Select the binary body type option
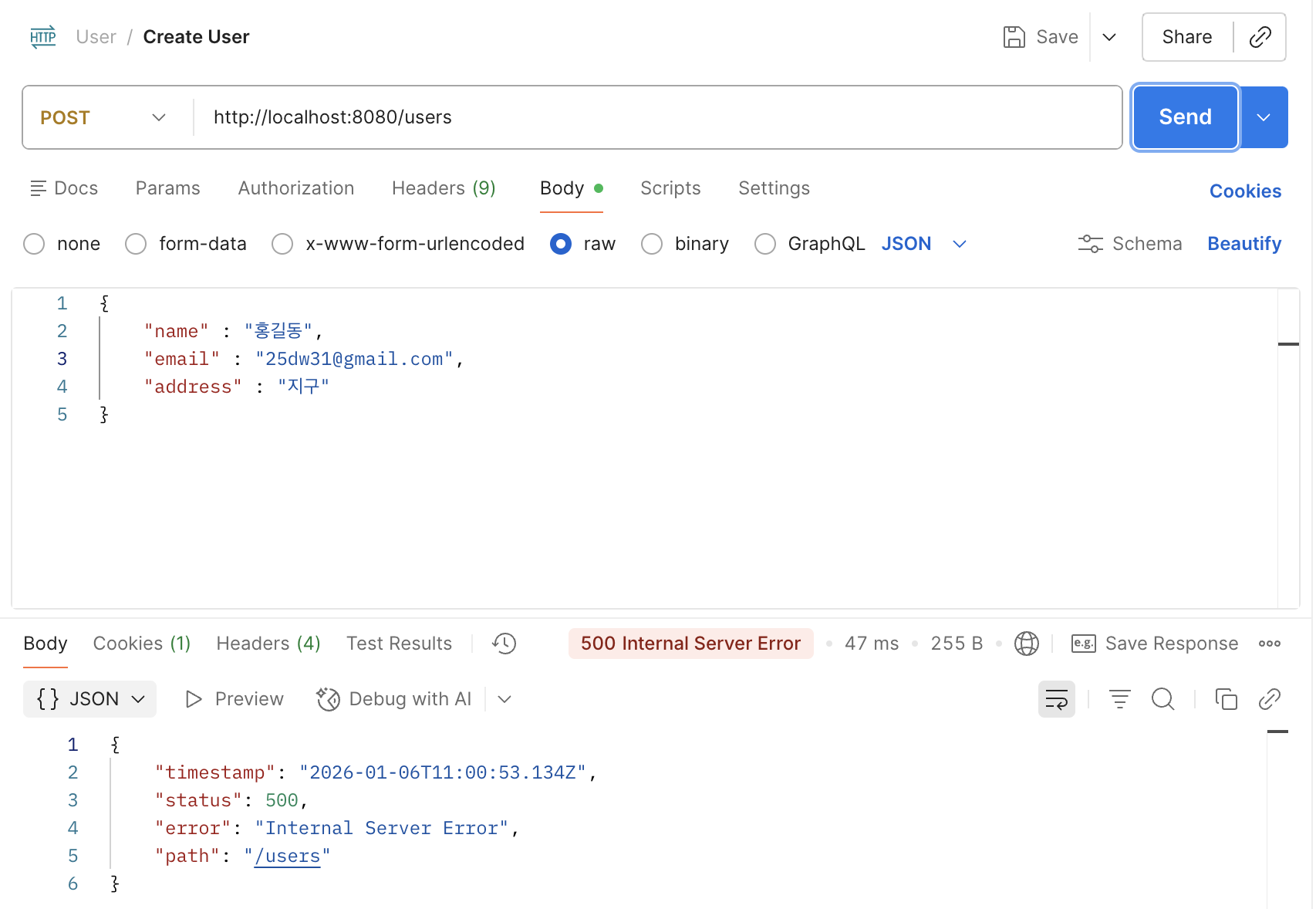1316x909 pixels. (652, 244)
